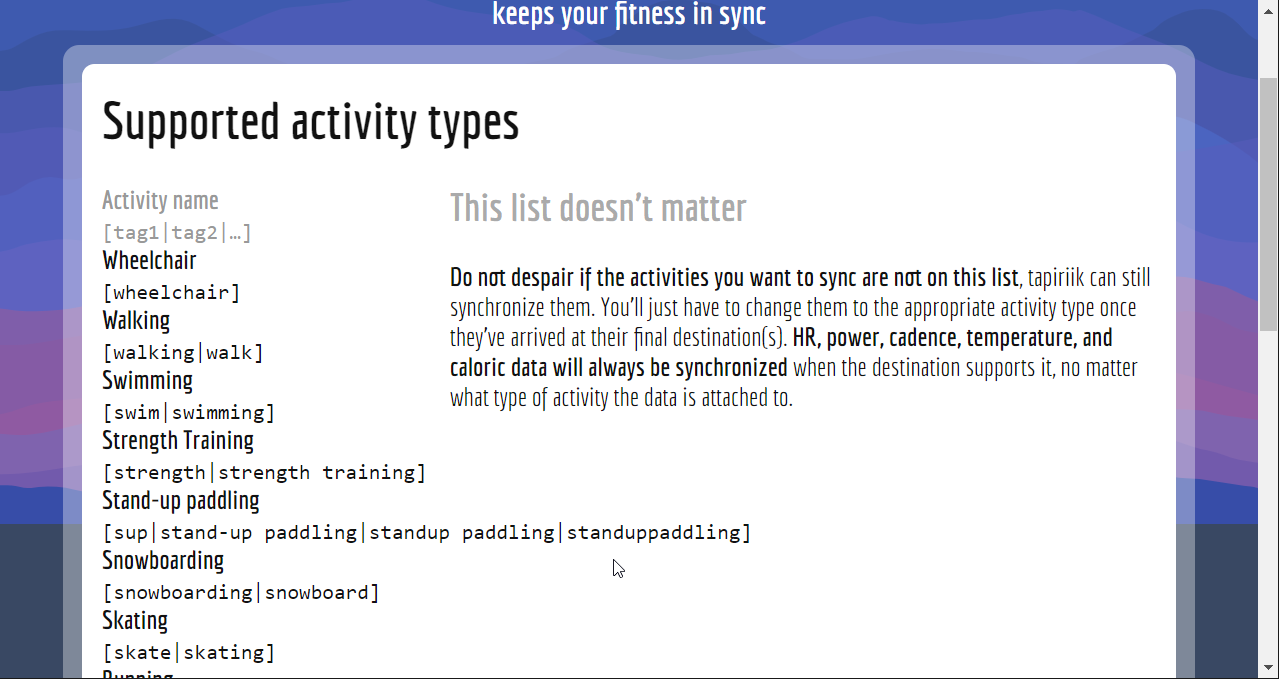The width and height of the screenshot is (1279, 679).
Task: Select the Snowboarding activity name
Action: click(x=163, y=560)
